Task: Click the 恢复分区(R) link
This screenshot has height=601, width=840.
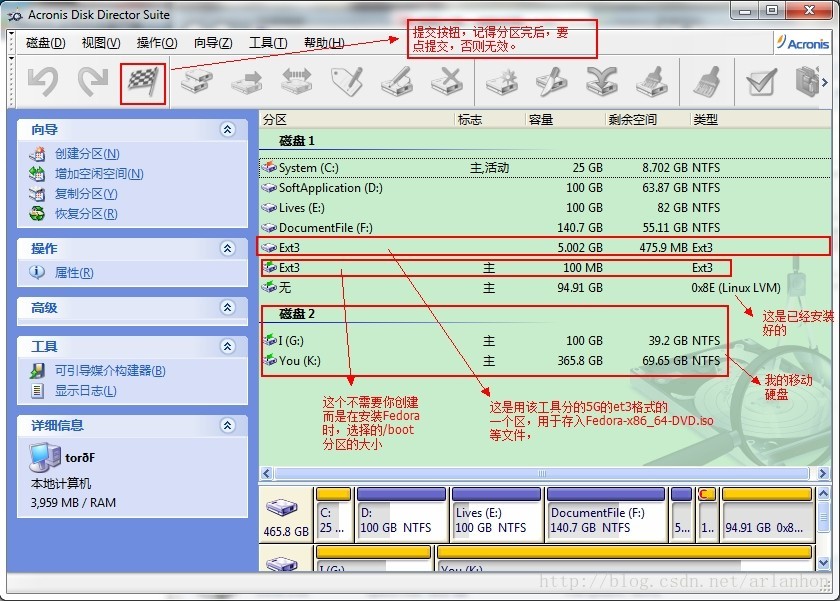Action: [86, 214]
